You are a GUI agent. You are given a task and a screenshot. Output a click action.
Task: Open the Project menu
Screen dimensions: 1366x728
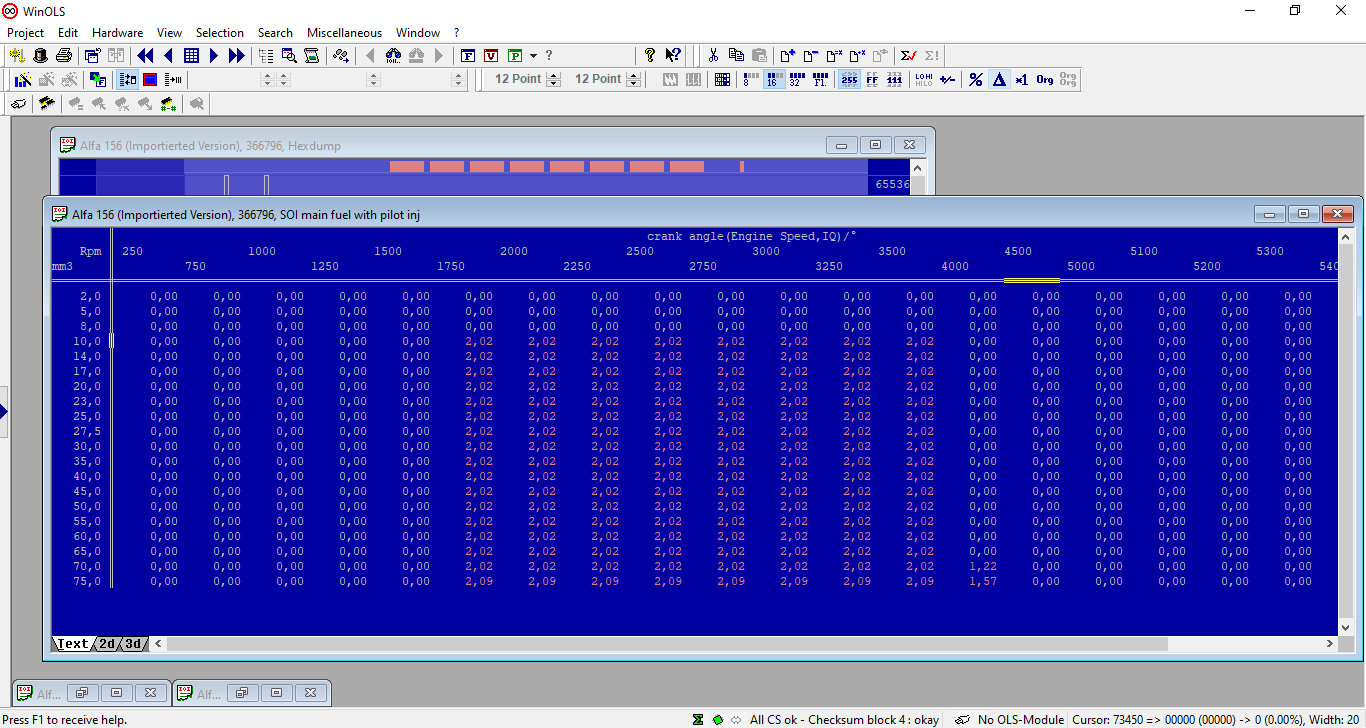click(26, 33)
